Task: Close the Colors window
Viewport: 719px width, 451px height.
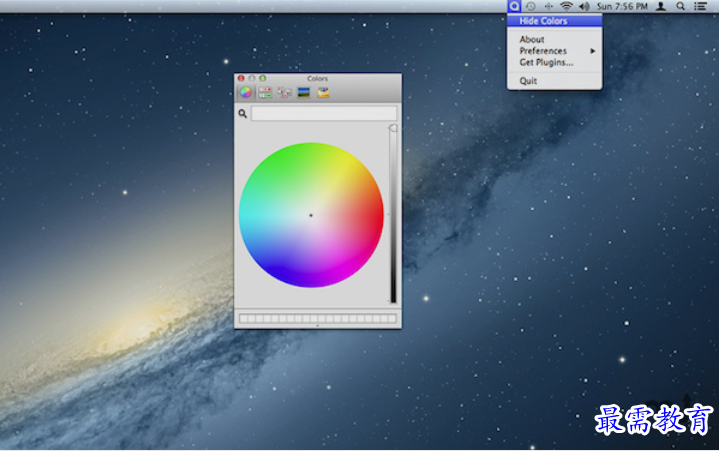Action: (x=241, y=78)
